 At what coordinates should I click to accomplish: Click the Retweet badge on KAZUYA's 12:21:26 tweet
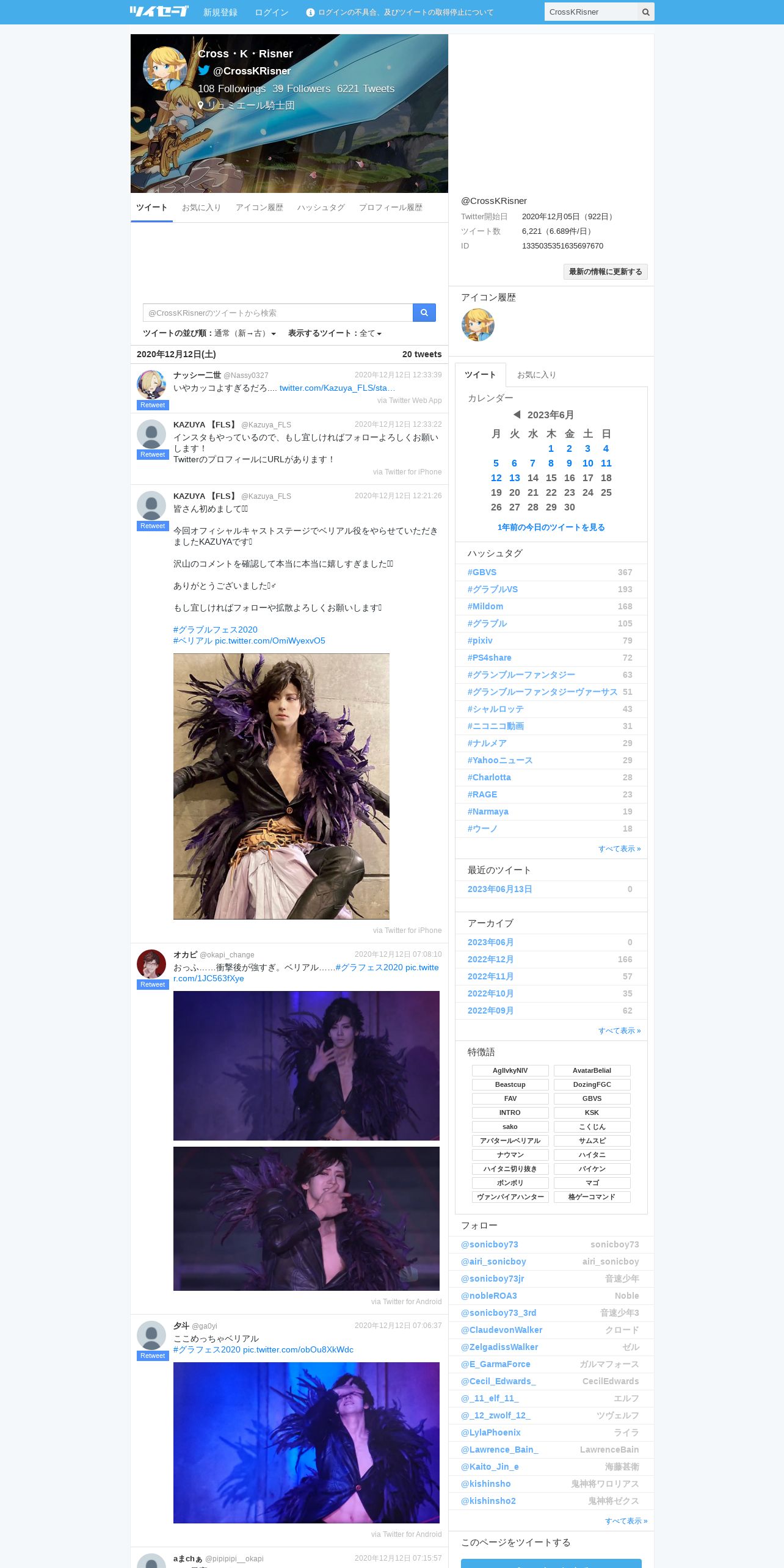153,526
